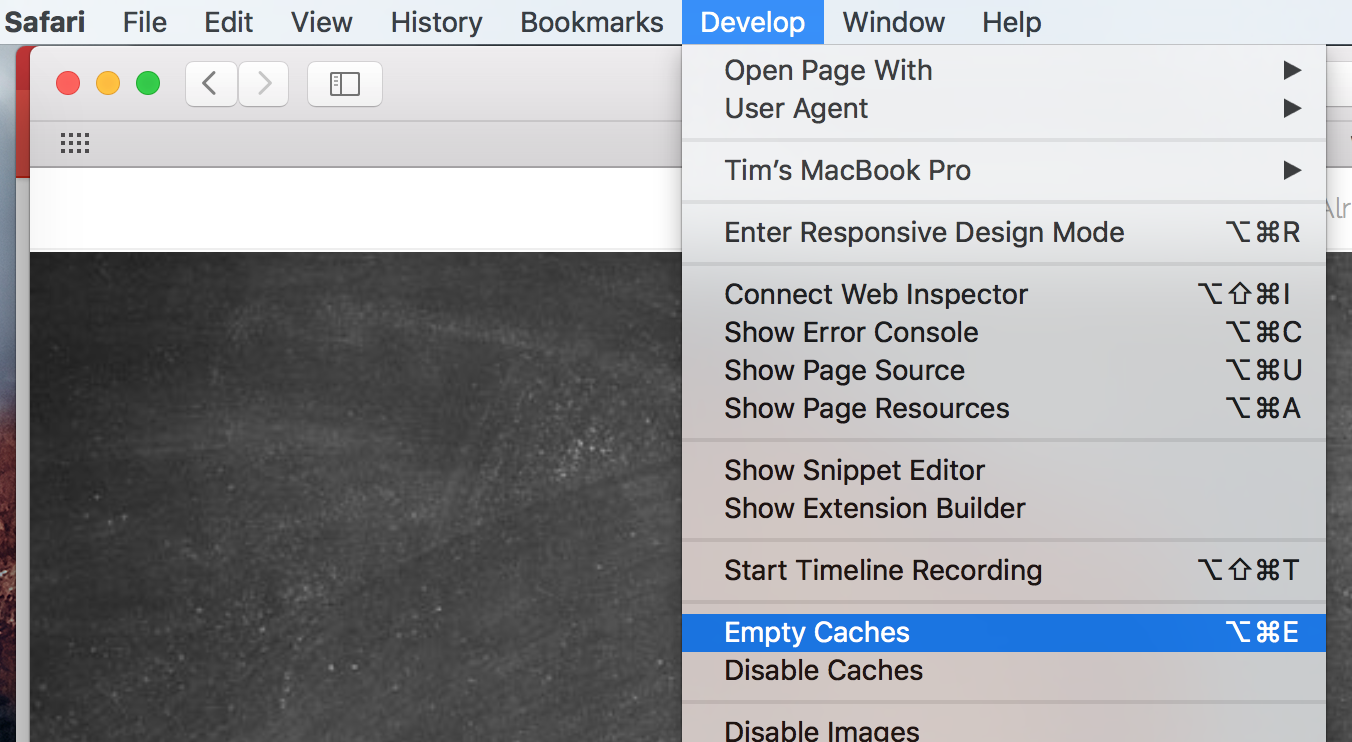Open the Help menu

(x=1012, y=22)
